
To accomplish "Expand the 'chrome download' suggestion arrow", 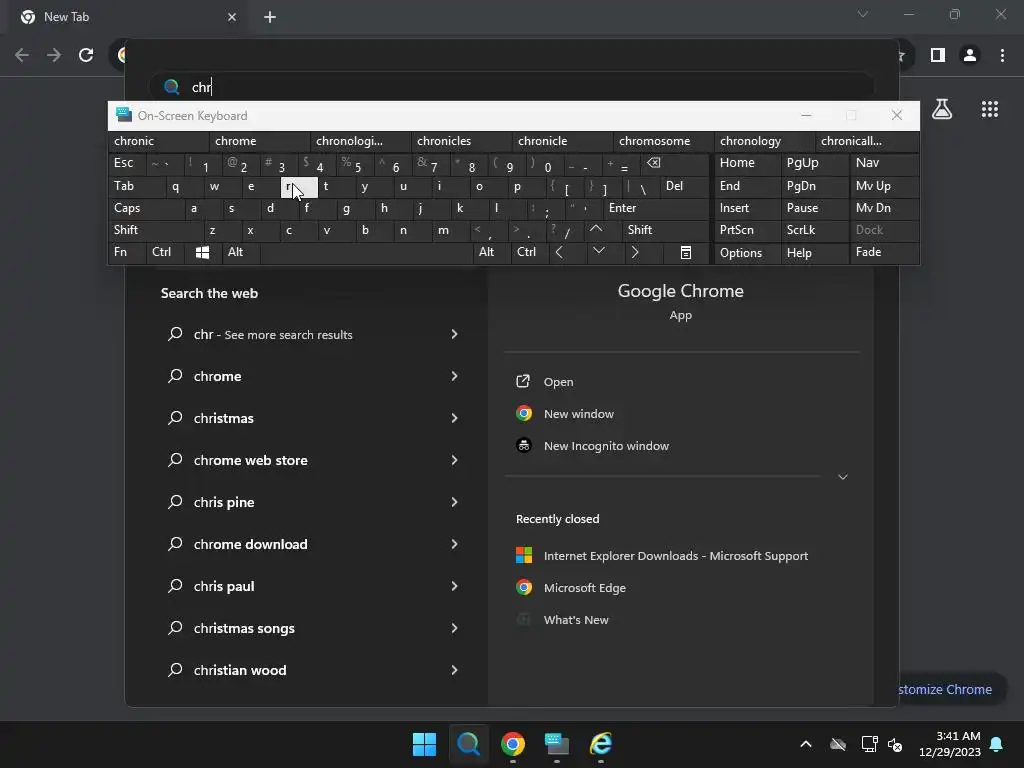I will pos(455,544).
